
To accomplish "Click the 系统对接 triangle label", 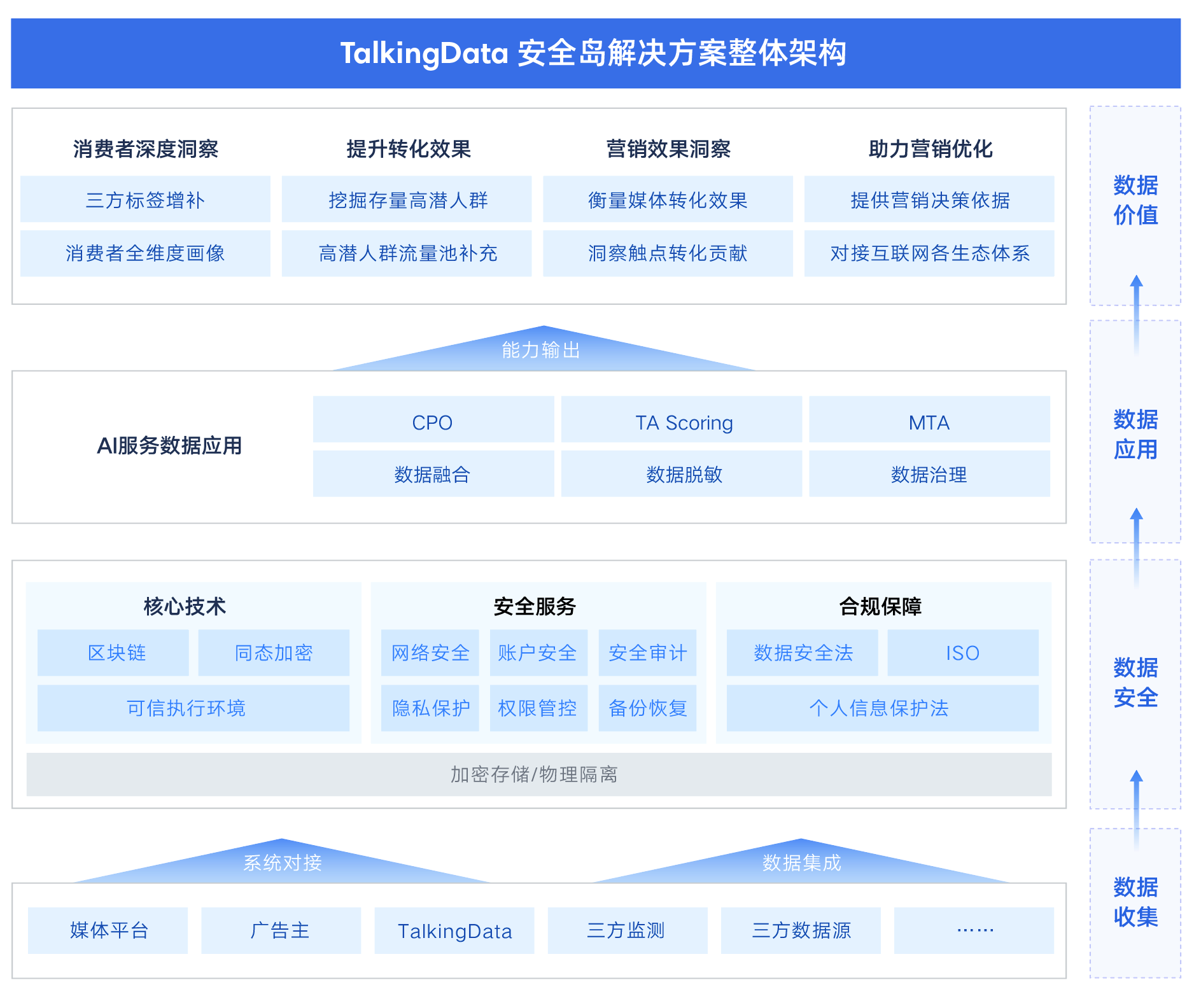I will (283, 863).
